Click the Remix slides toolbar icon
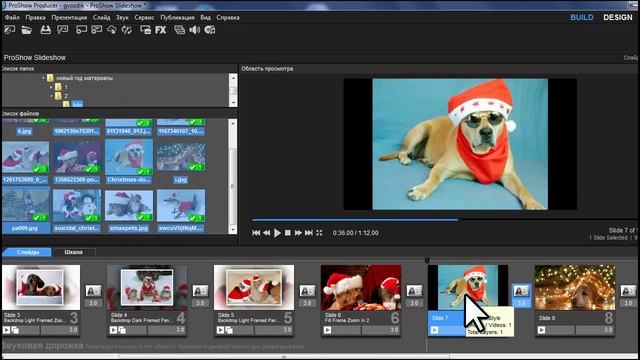 click(127, 30)
